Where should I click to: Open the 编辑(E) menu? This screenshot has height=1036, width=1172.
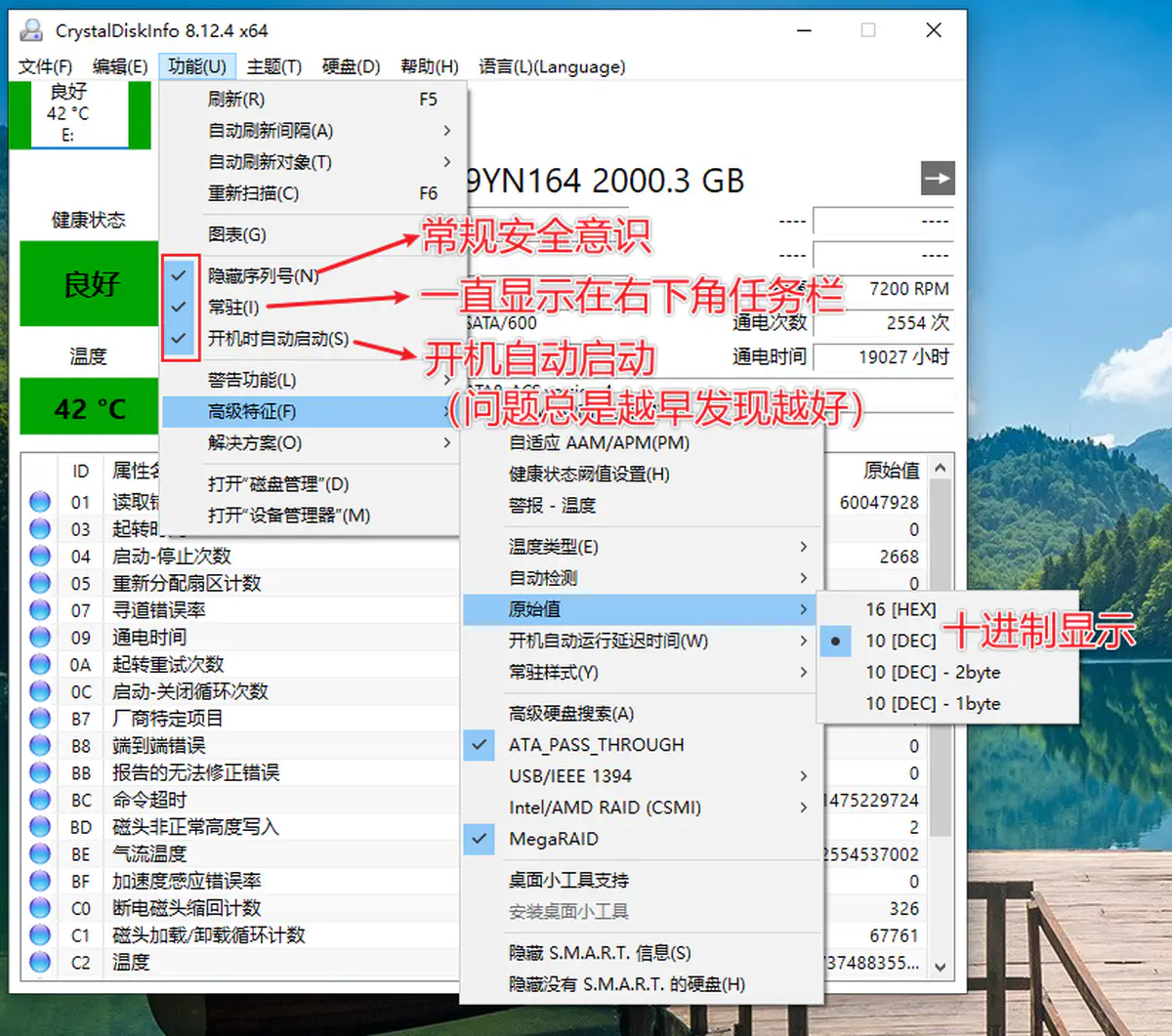pyautogui.click(x=120, y=66)
